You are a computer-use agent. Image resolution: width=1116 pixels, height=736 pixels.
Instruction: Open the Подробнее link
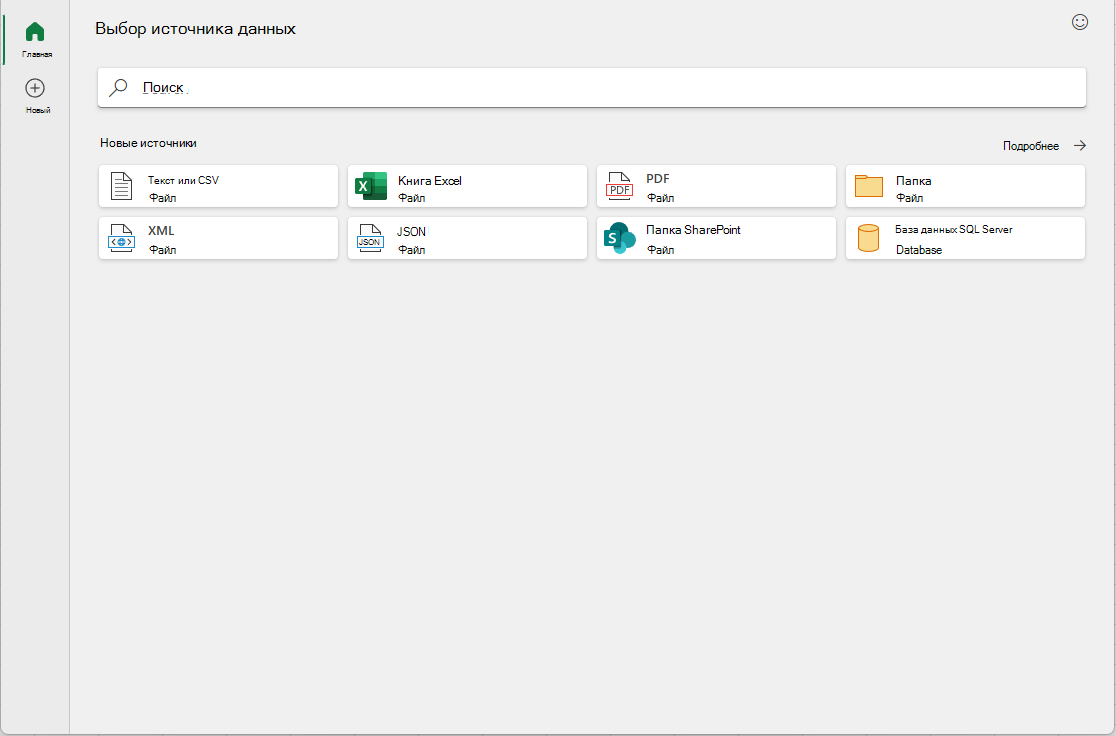[1031, 146]
